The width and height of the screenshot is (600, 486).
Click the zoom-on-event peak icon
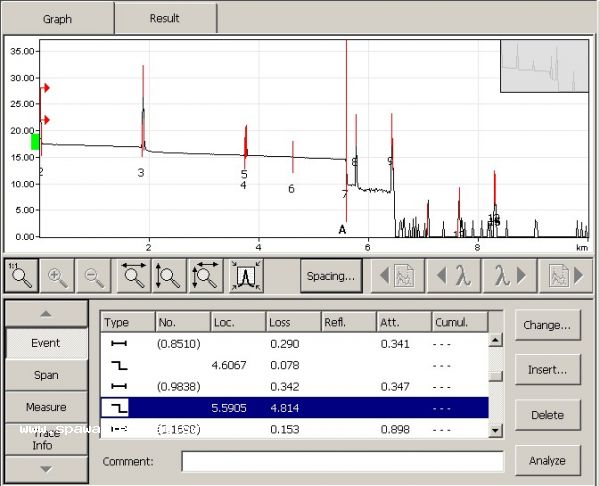coord(246,275)
